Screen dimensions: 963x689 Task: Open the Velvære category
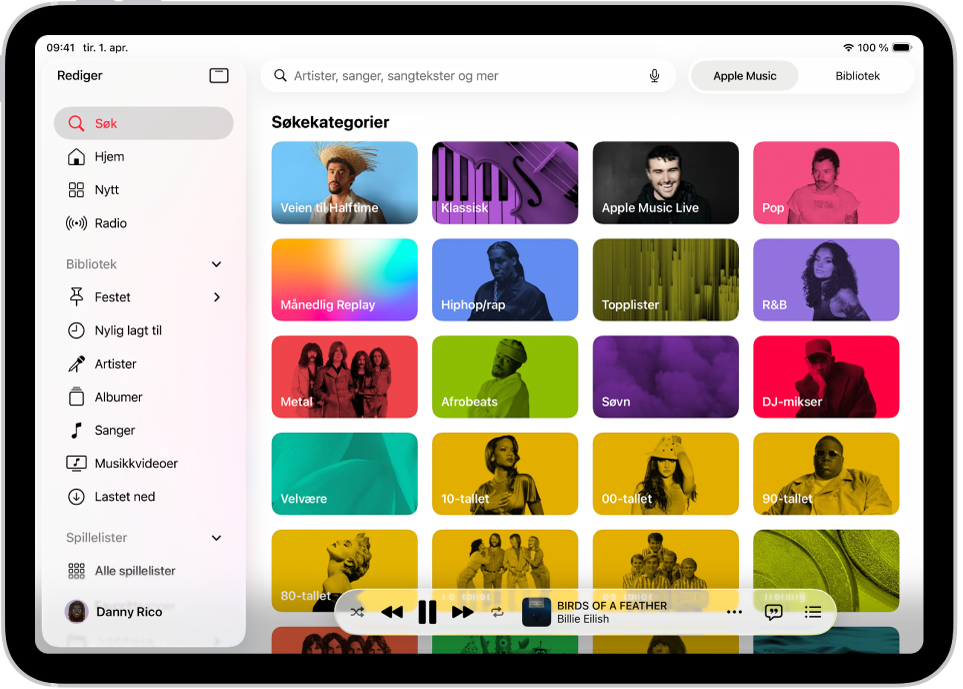point(345,474)
